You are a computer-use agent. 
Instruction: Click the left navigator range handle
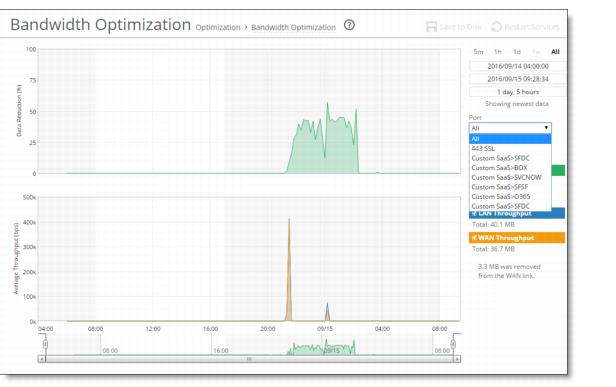tap(45, 344)
